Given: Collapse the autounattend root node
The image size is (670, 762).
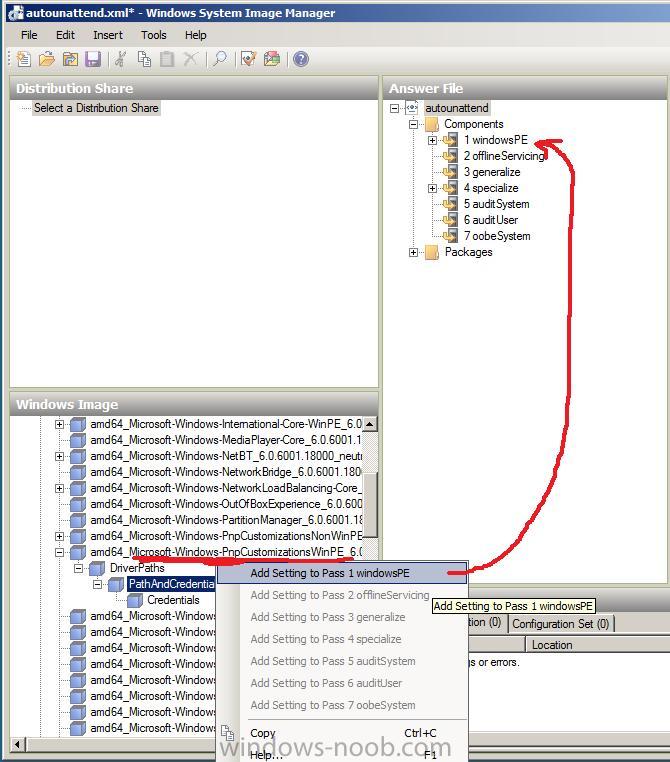Looking at the screenshot, I should [x=395, y=108].
